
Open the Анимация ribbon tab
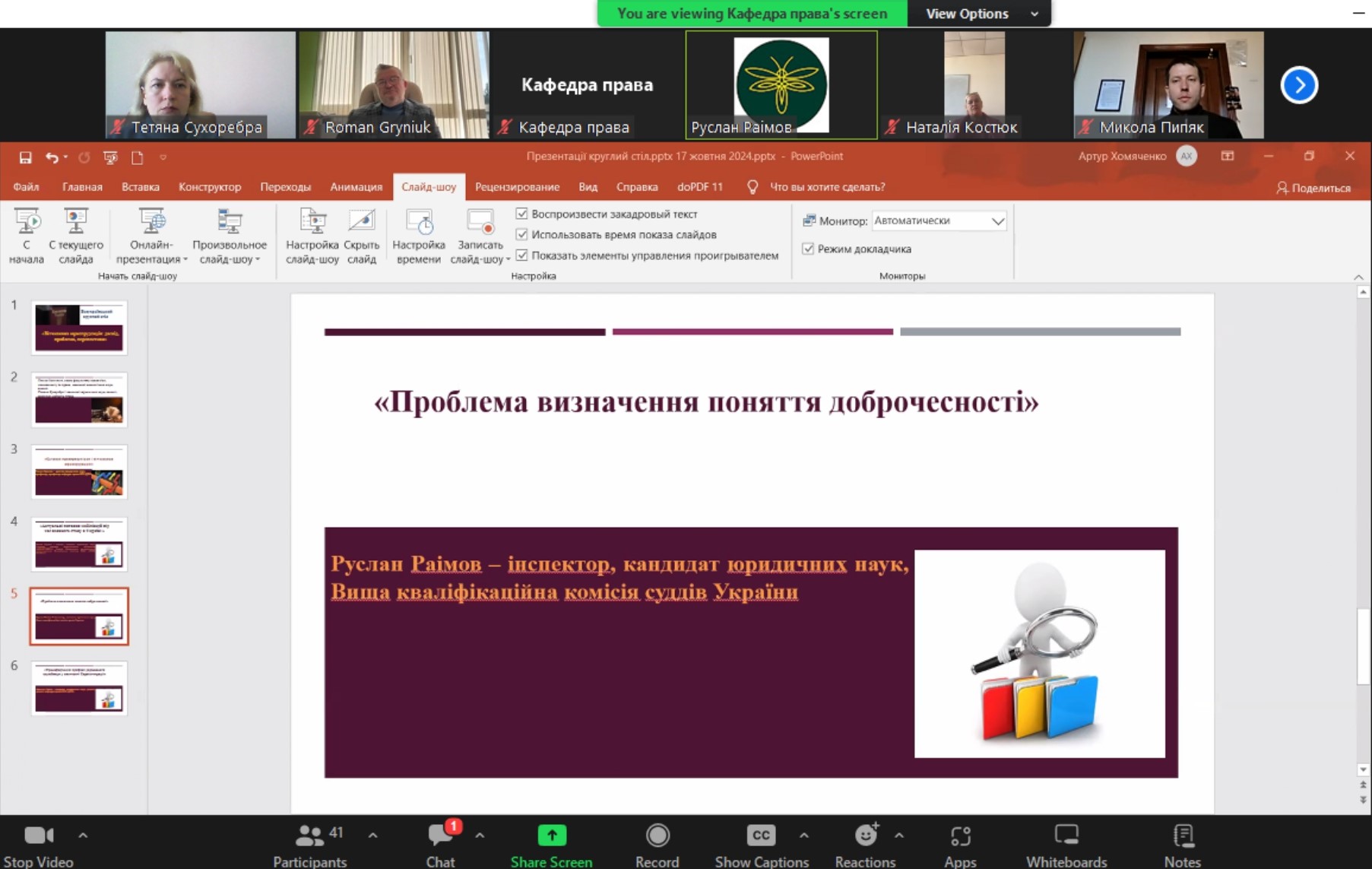[356, 187]
